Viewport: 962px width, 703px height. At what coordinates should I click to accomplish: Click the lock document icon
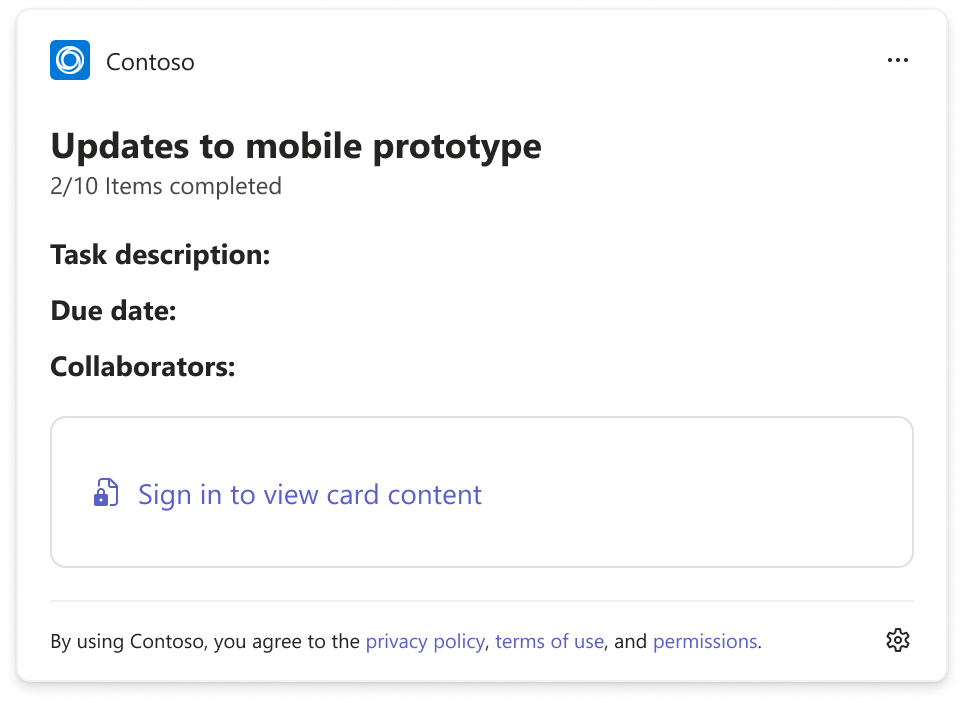106,493
